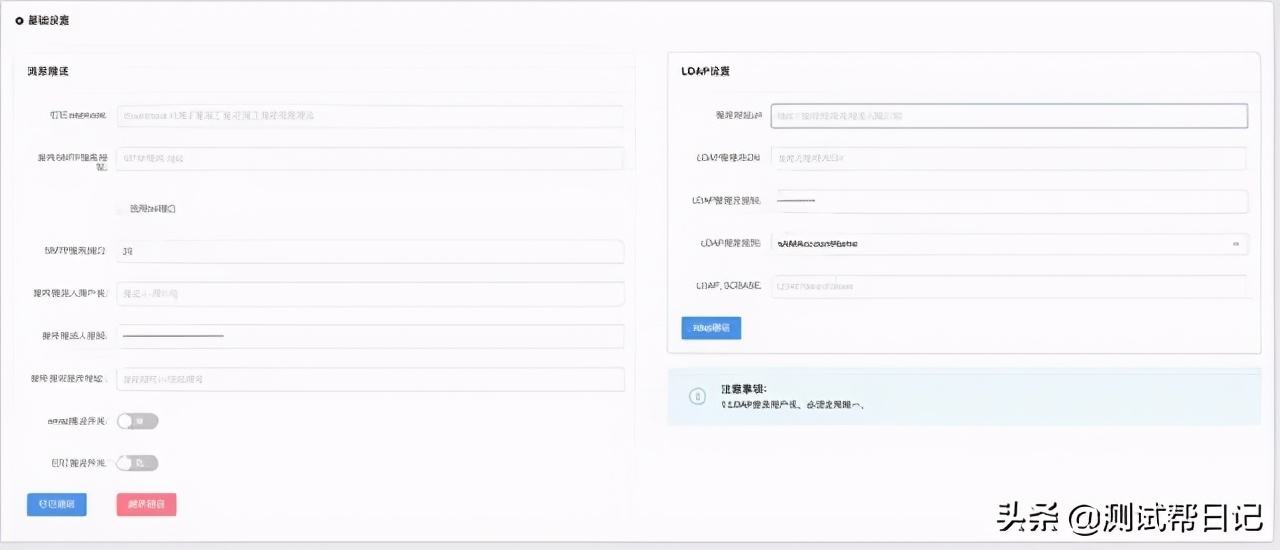Click the blue button beside the pink button
The image size is (1280, 550).
[57, 504]
